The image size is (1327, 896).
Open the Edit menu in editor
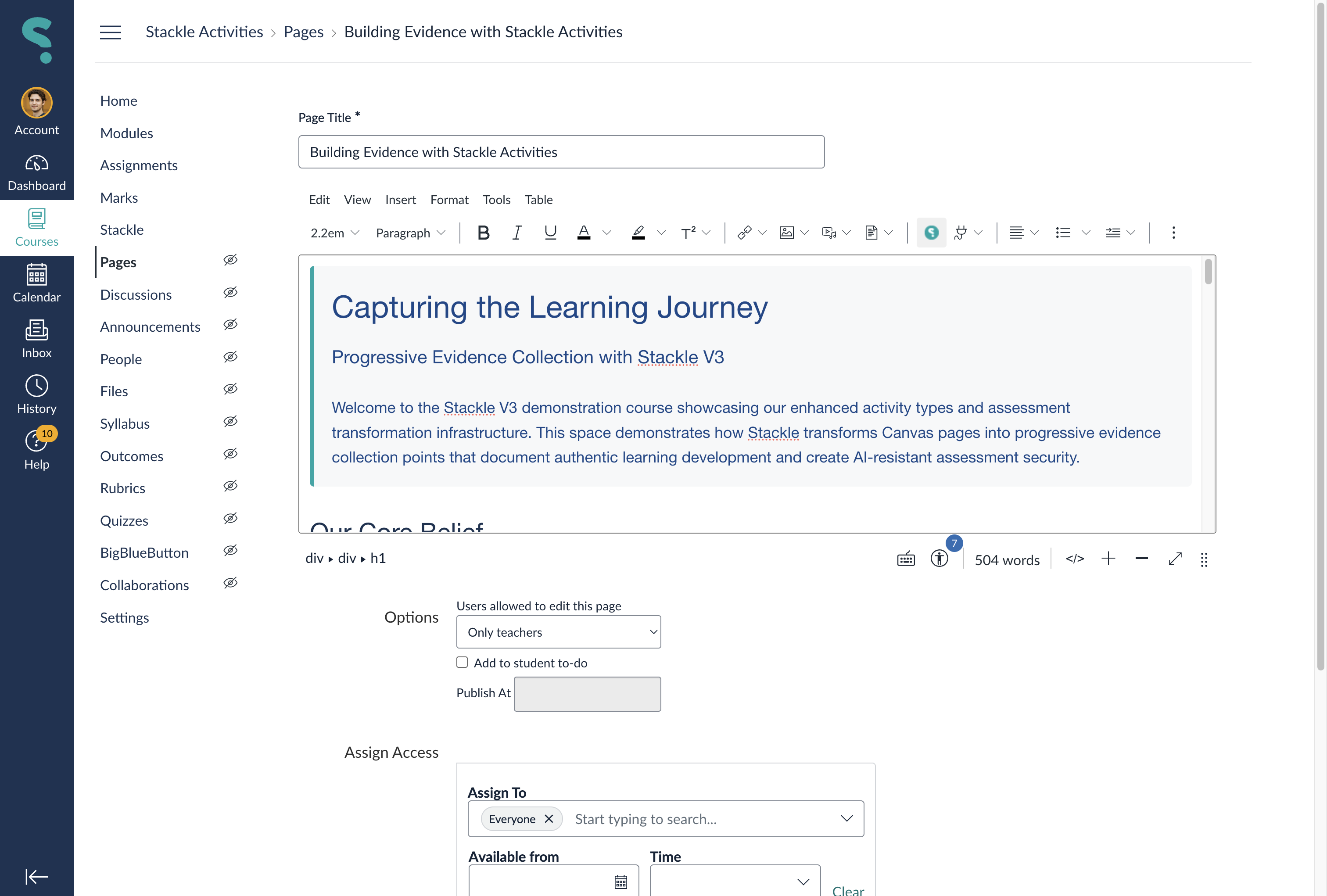pos(319,200)
